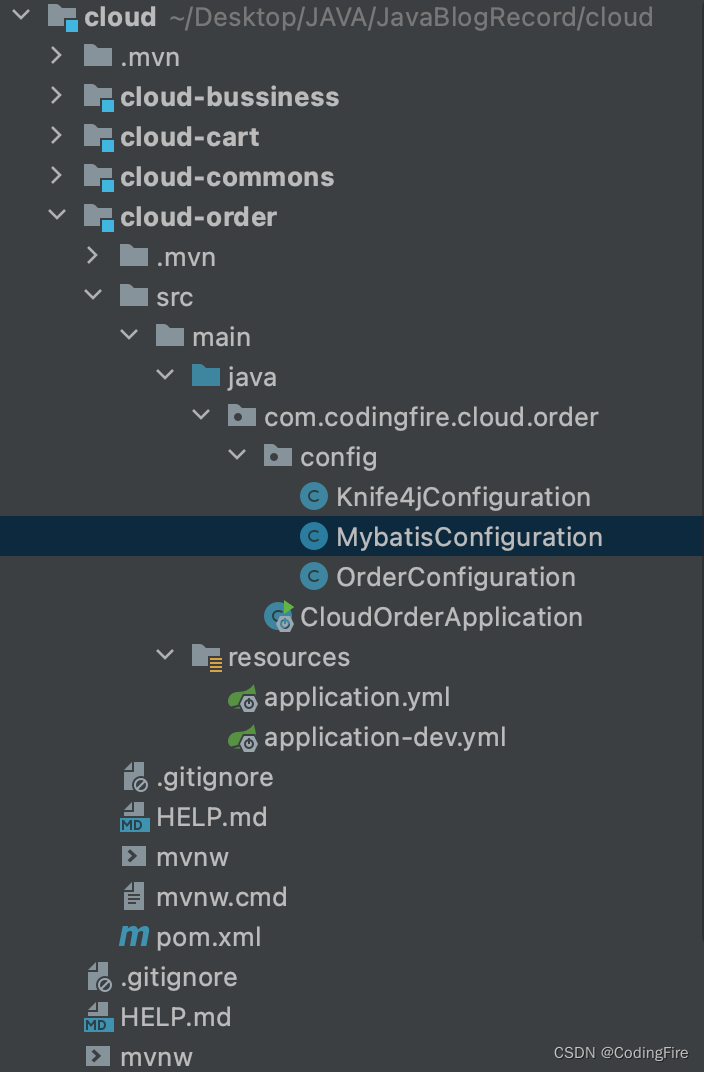
Task: Select the application-dev.yml file
Action: pyautogui.click(x=385, y=737)
